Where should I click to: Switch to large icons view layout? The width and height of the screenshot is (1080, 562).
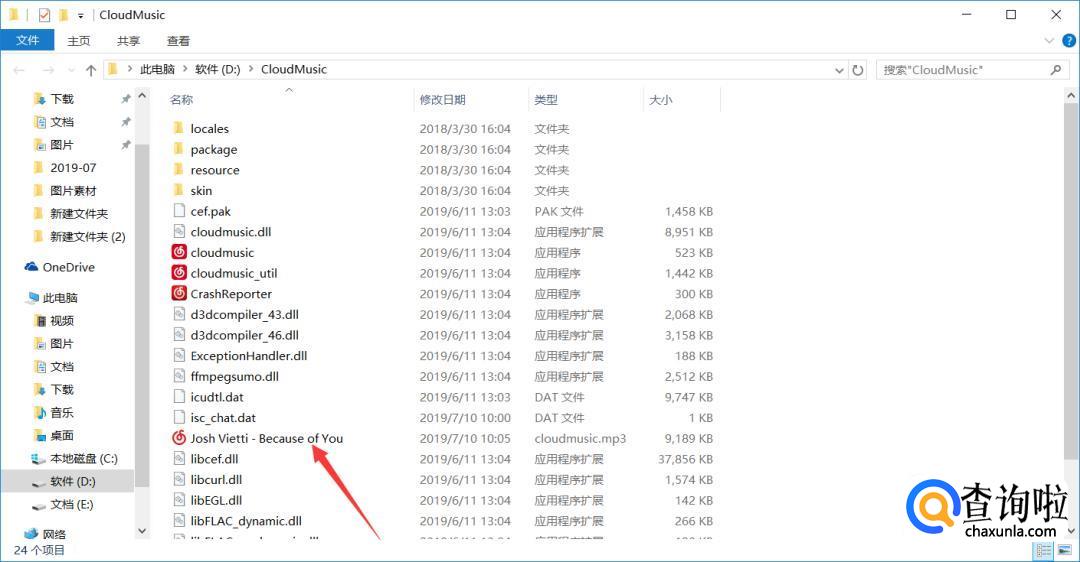[x=1065, y=550]
